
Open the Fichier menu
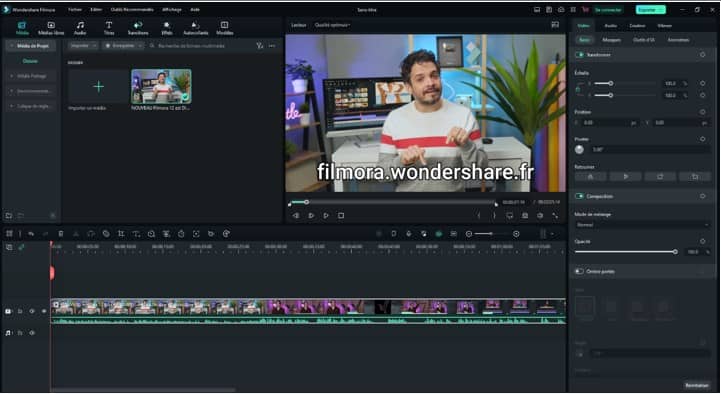pyautogui.click(x=74, y=10)
